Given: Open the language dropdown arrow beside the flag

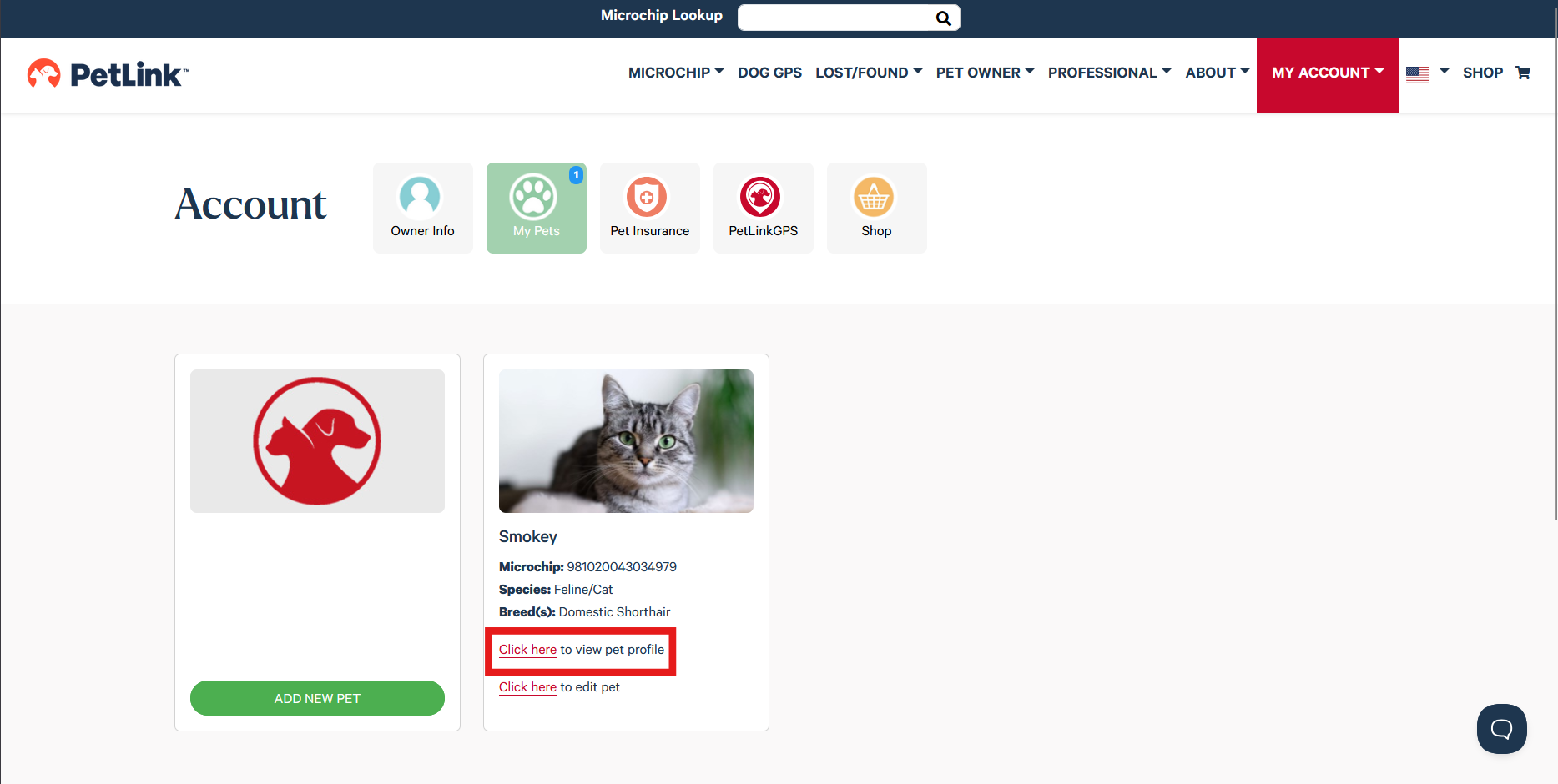Looking at the screenshot, I should 1445,72.
